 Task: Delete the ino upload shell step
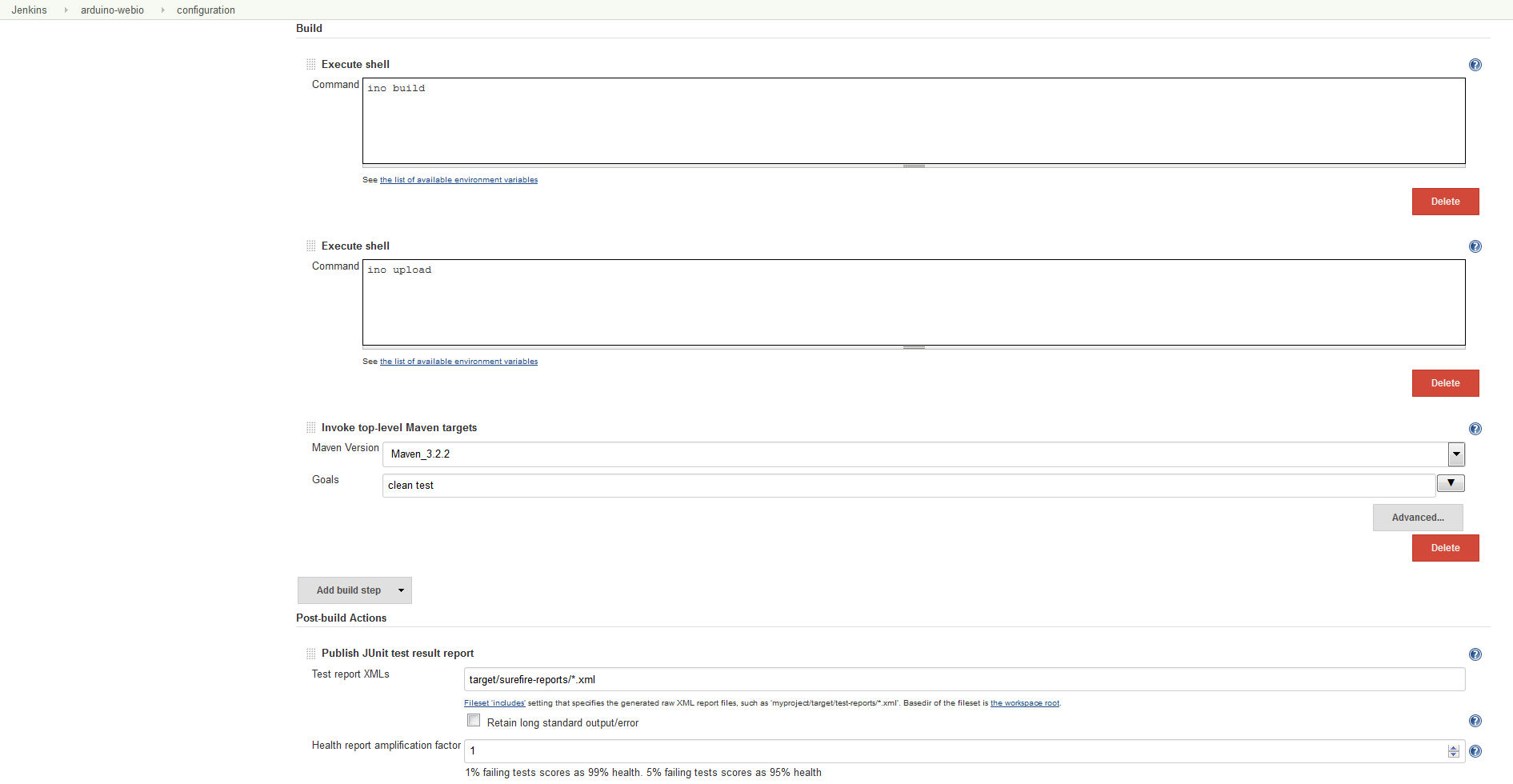(1445, 383)
